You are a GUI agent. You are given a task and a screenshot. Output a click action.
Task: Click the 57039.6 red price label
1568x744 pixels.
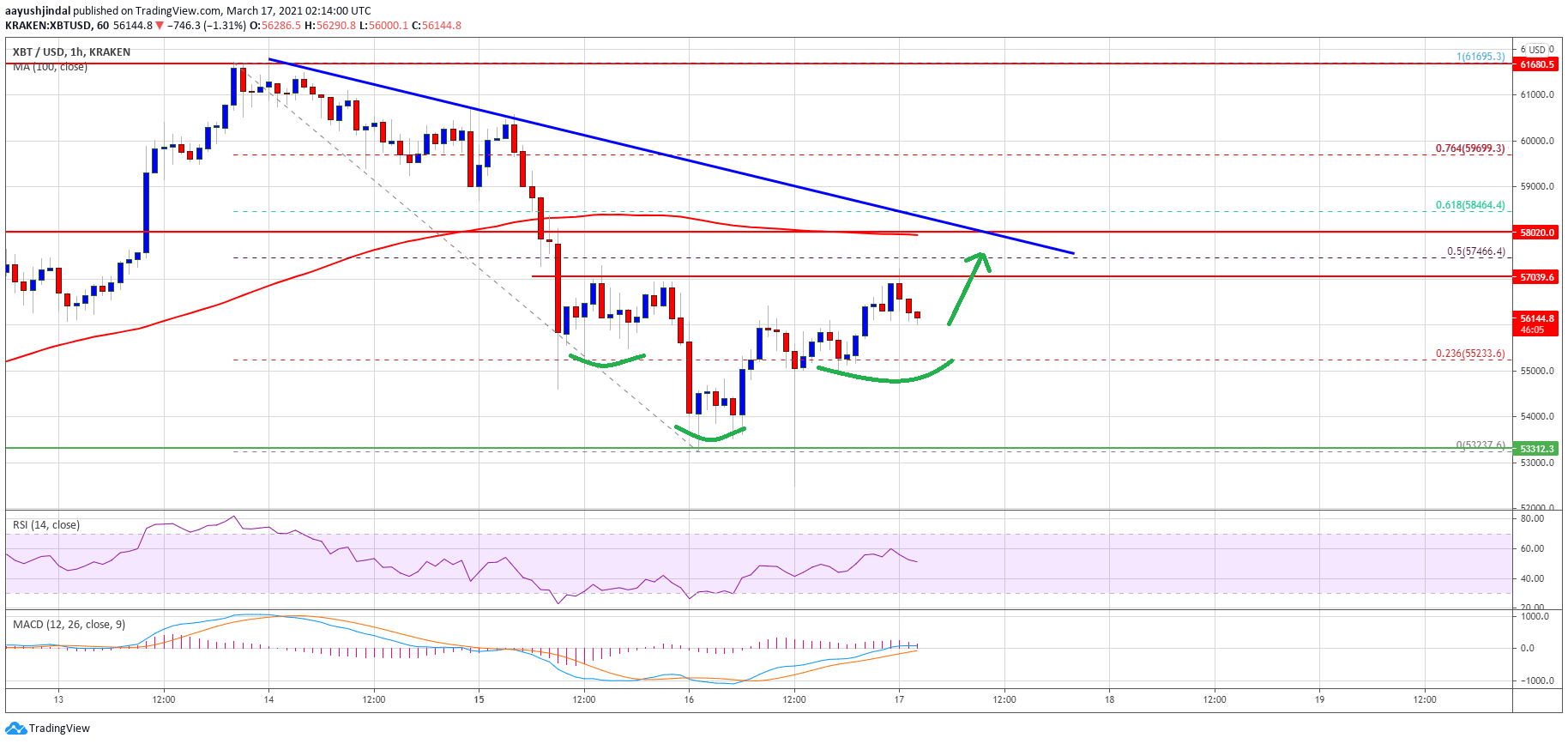click(1536, 277)
